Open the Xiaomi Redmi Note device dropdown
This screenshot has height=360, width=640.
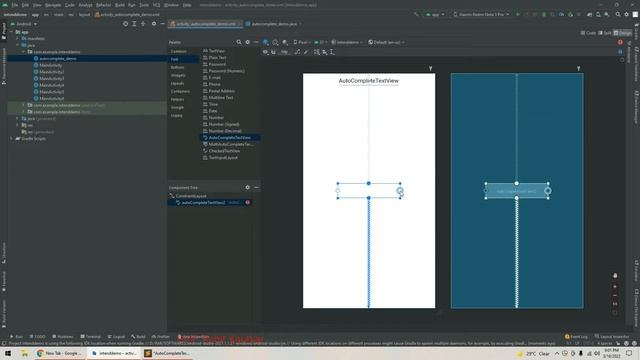(481, 14)
